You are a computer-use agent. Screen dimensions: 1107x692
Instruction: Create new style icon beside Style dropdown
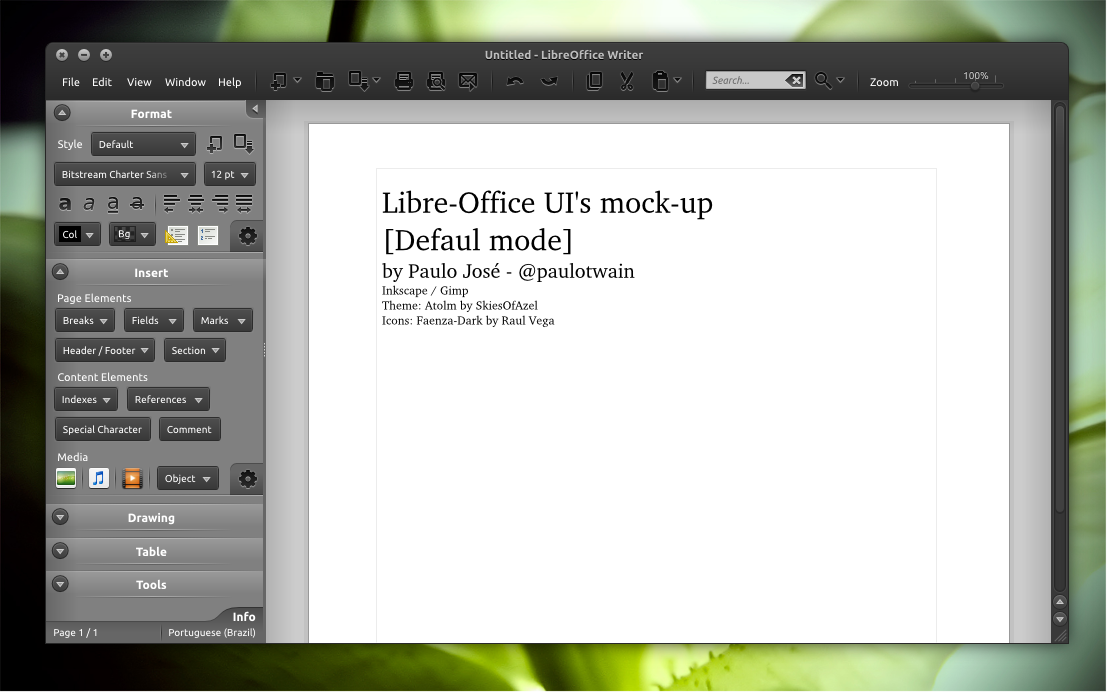pyautogui.click(x=215, y=144)
